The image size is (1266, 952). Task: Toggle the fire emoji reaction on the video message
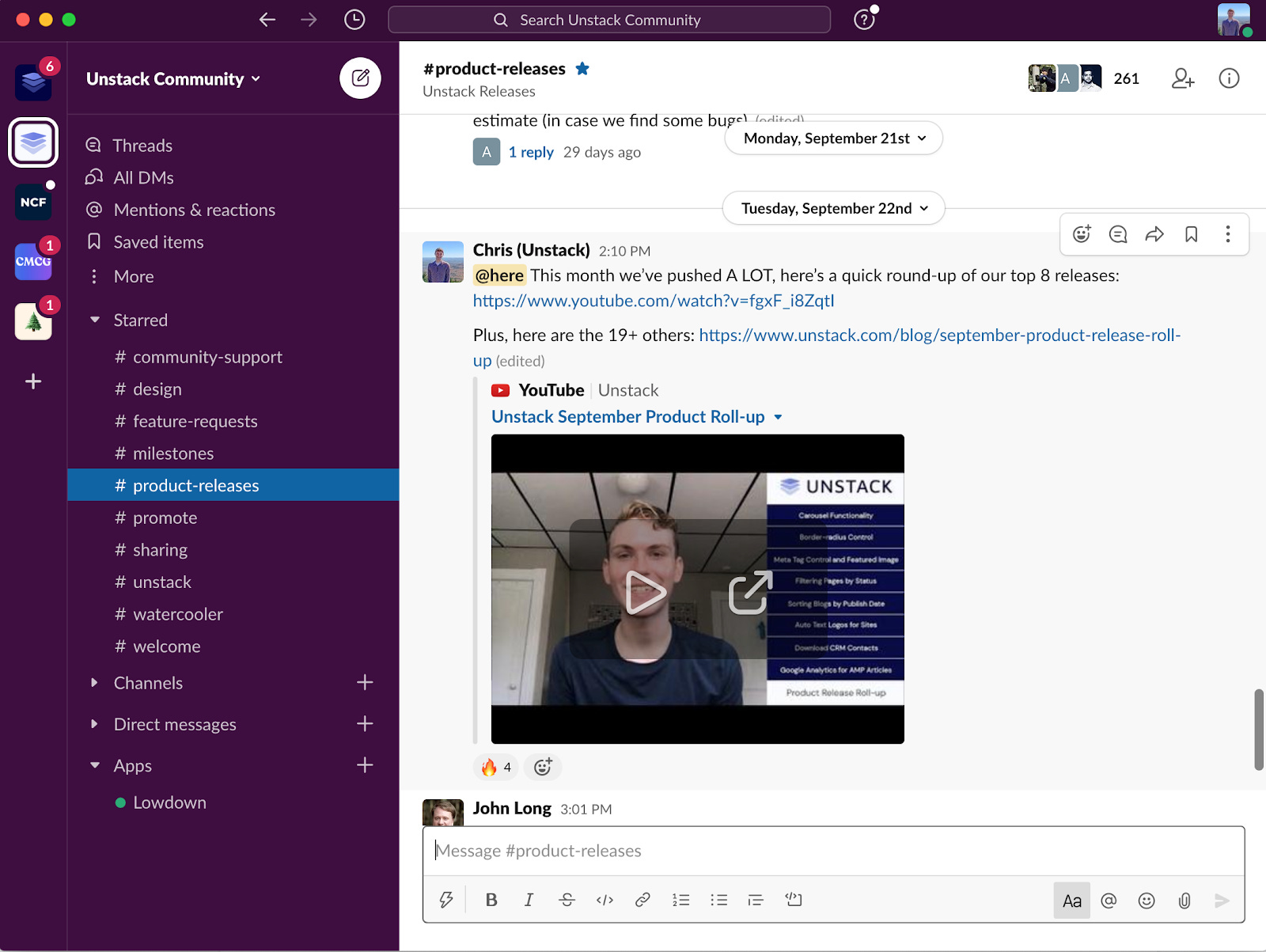click(495, 767)
